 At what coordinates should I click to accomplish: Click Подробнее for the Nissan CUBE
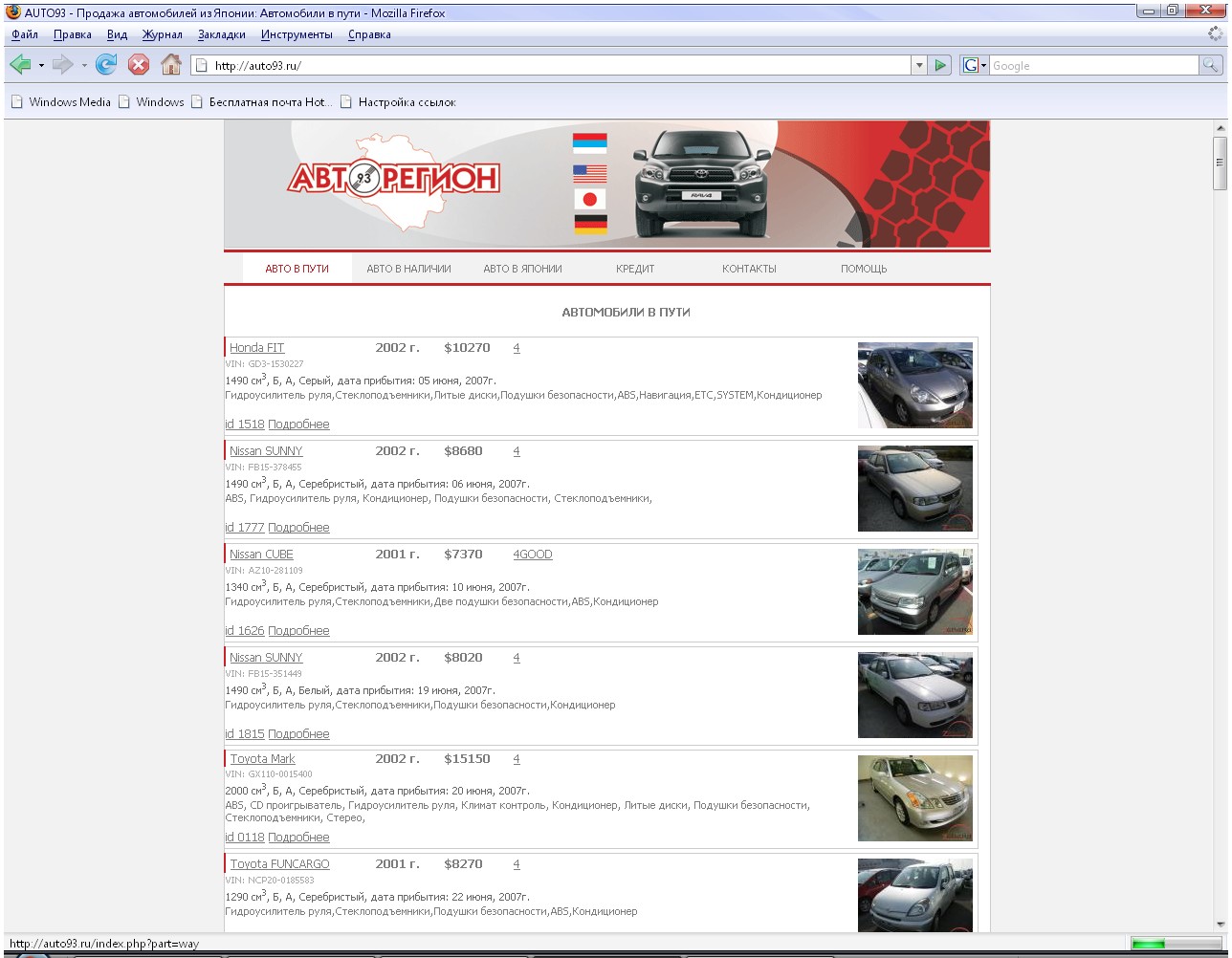299,630
